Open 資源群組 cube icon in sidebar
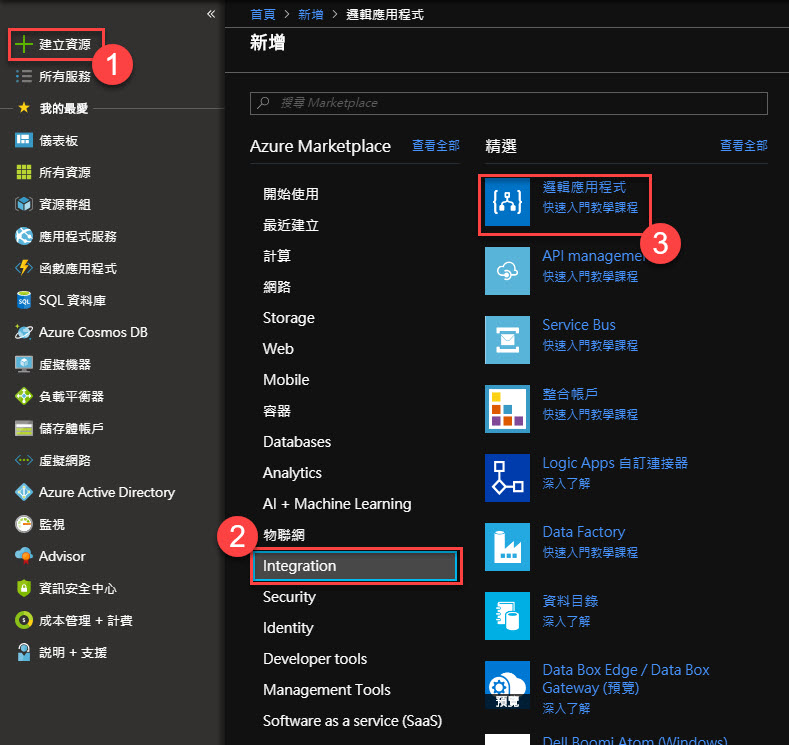 click(x=24, y=204)
